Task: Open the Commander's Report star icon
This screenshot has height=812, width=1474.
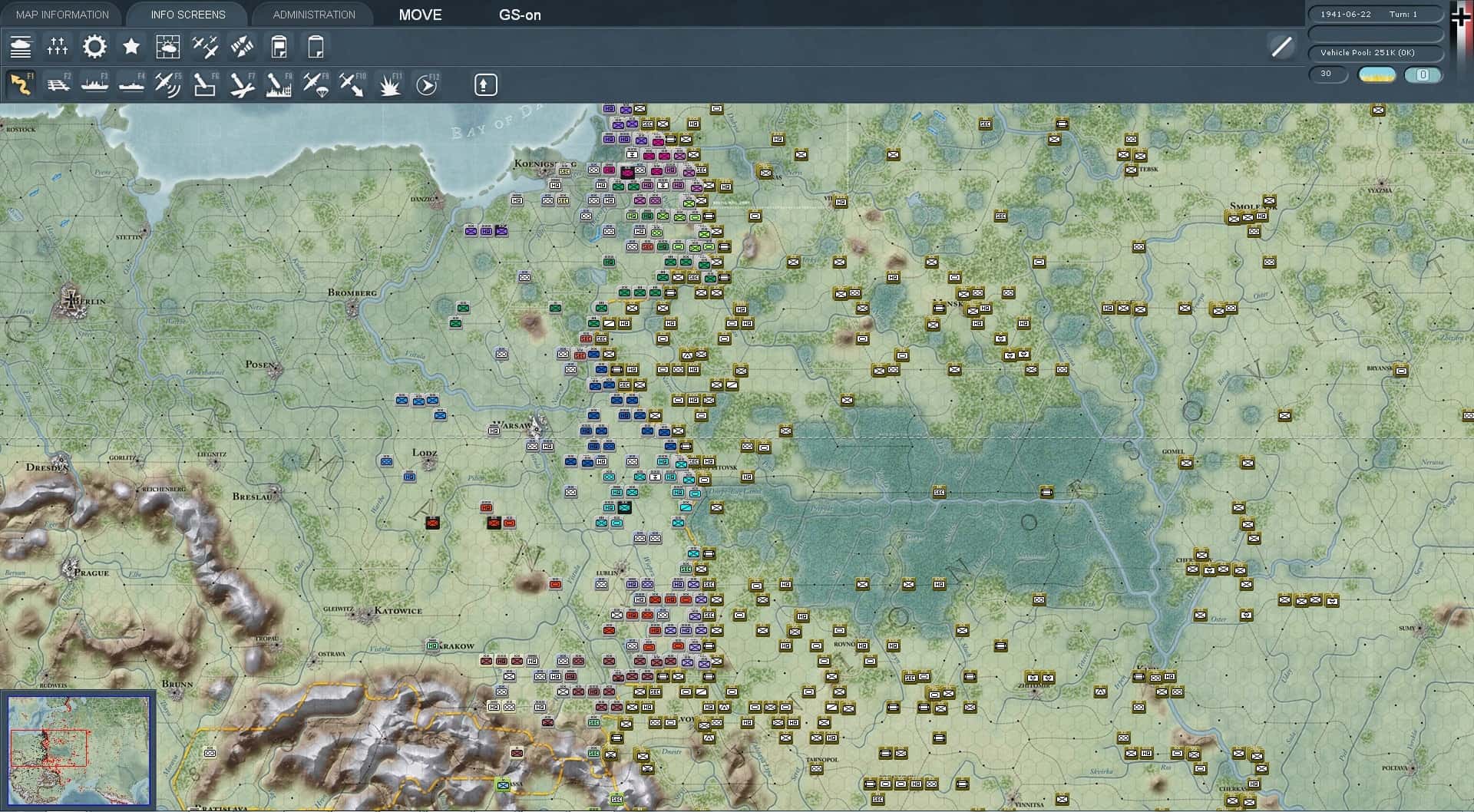Action: click(x=131, y=47)
